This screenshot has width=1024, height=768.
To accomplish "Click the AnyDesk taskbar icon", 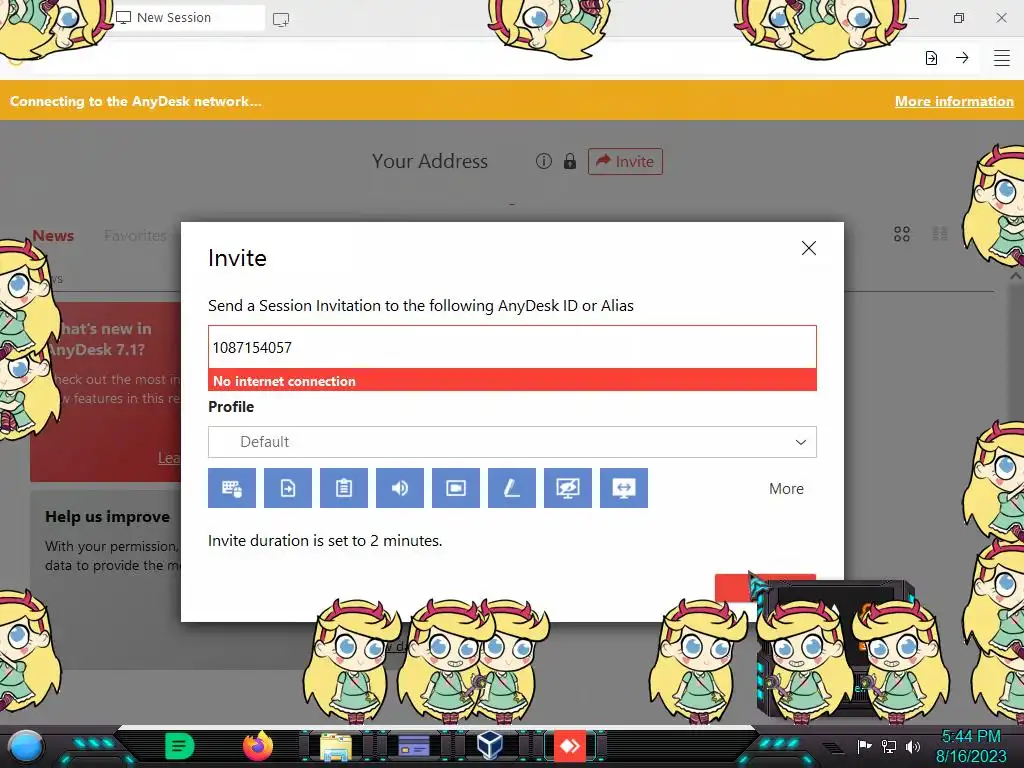I will pos(569,746).
